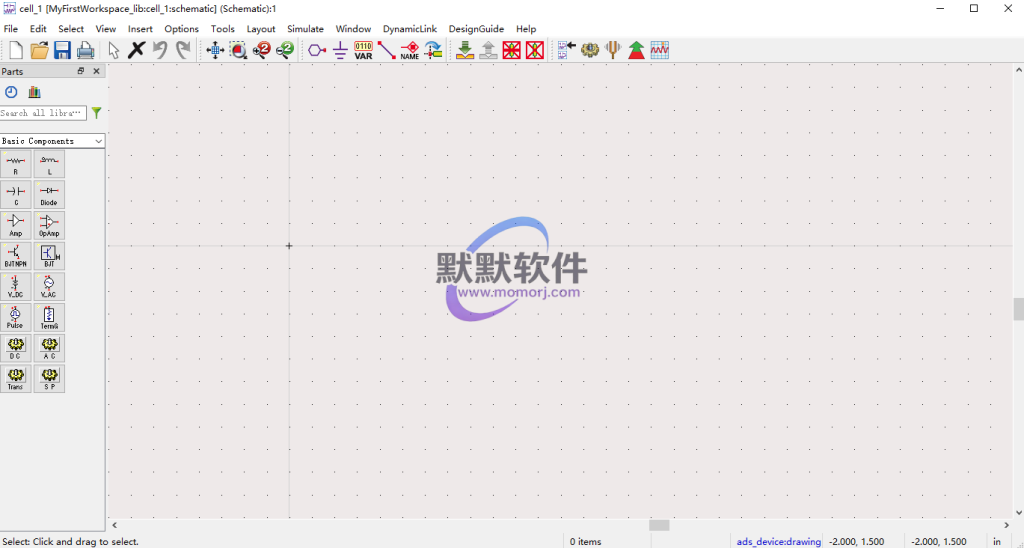Open the library filter funnel dropdown
The height and width of the screenshot is (548, 1024).
click(97, 113)
